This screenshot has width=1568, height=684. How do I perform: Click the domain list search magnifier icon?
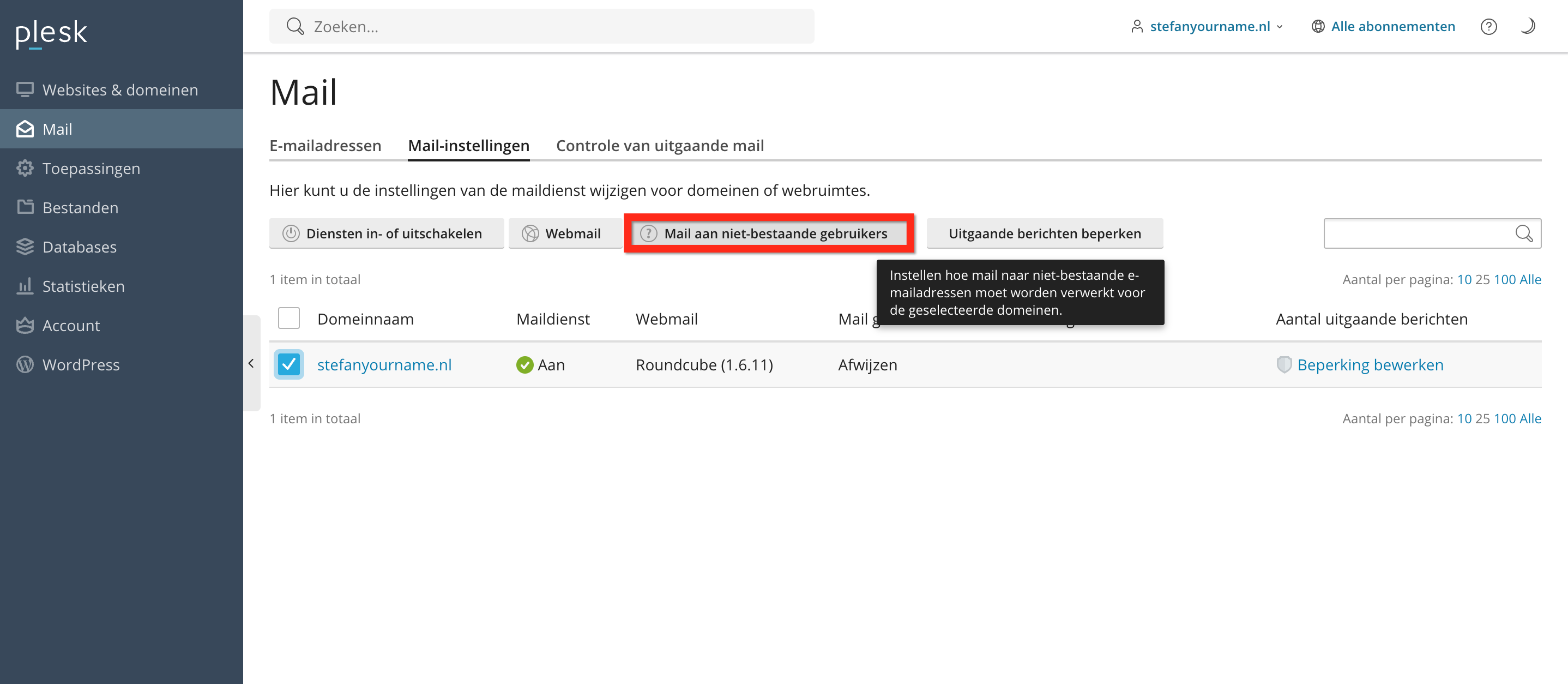click(1523, 233)
